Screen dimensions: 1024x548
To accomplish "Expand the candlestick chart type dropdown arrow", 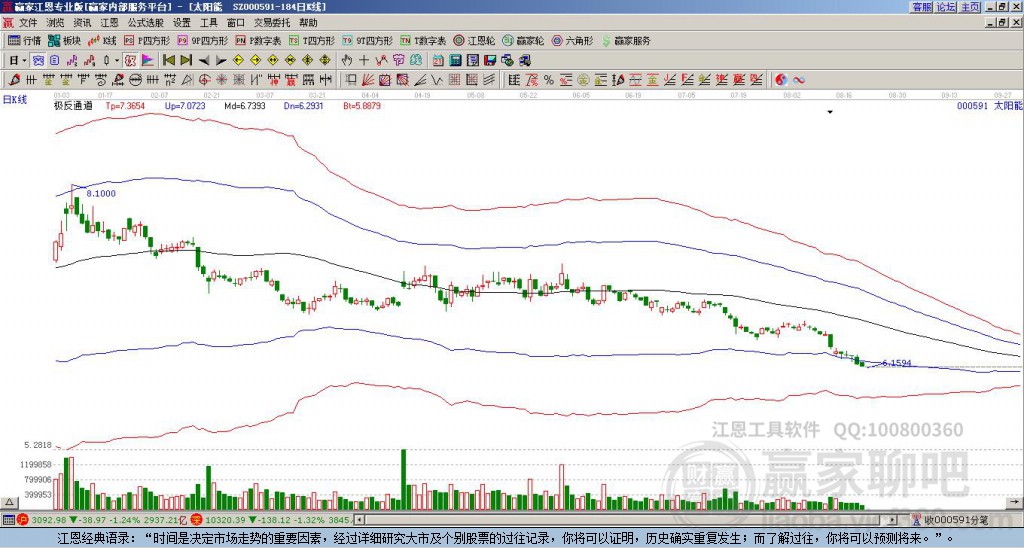I will 117,61.
